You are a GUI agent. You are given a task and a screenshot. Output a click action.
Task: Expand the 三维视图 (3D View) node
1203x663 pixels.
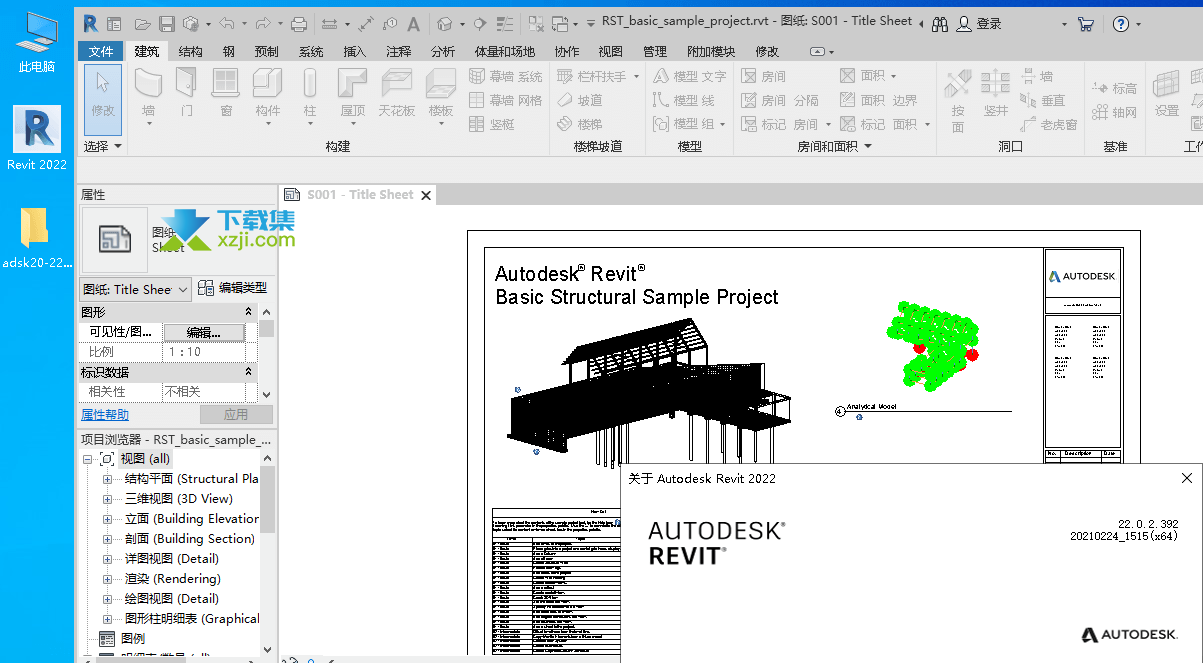(x=107, y=499)
